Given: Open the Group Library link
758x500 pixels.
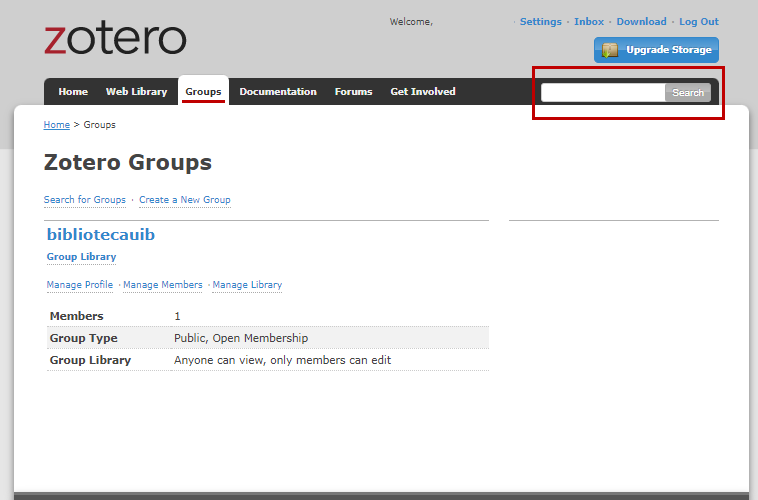Looking at the screenshot, I should tap(81, 257).
